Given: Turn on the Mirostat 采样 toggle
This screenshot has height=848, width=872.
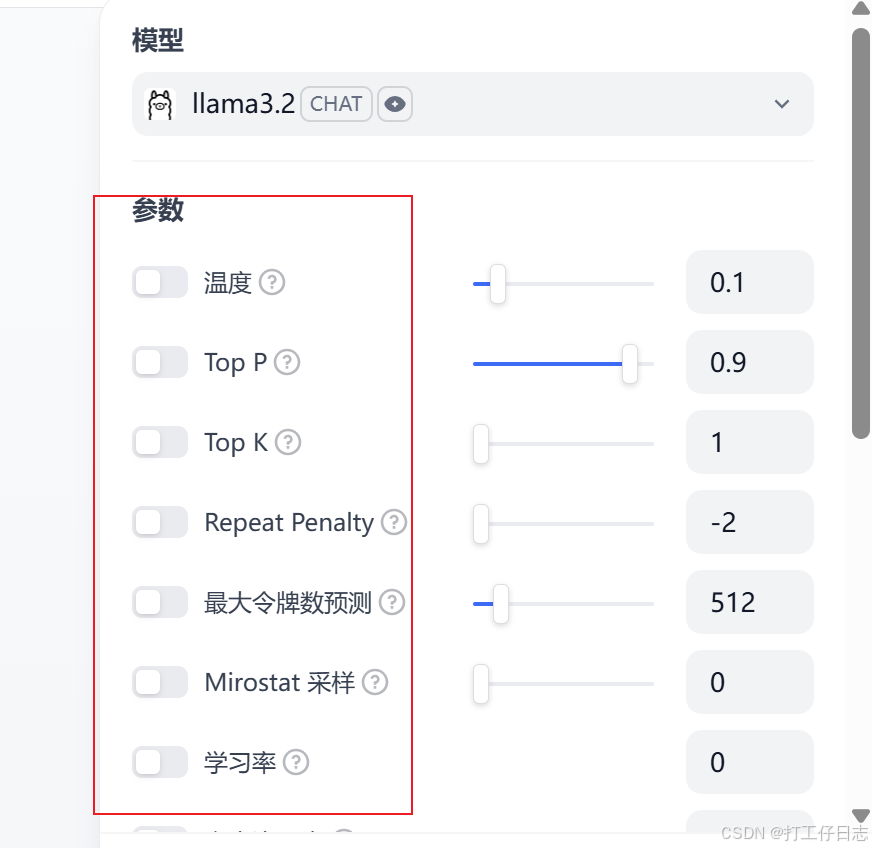Looking at the screenshot, I should coord(159,682).
